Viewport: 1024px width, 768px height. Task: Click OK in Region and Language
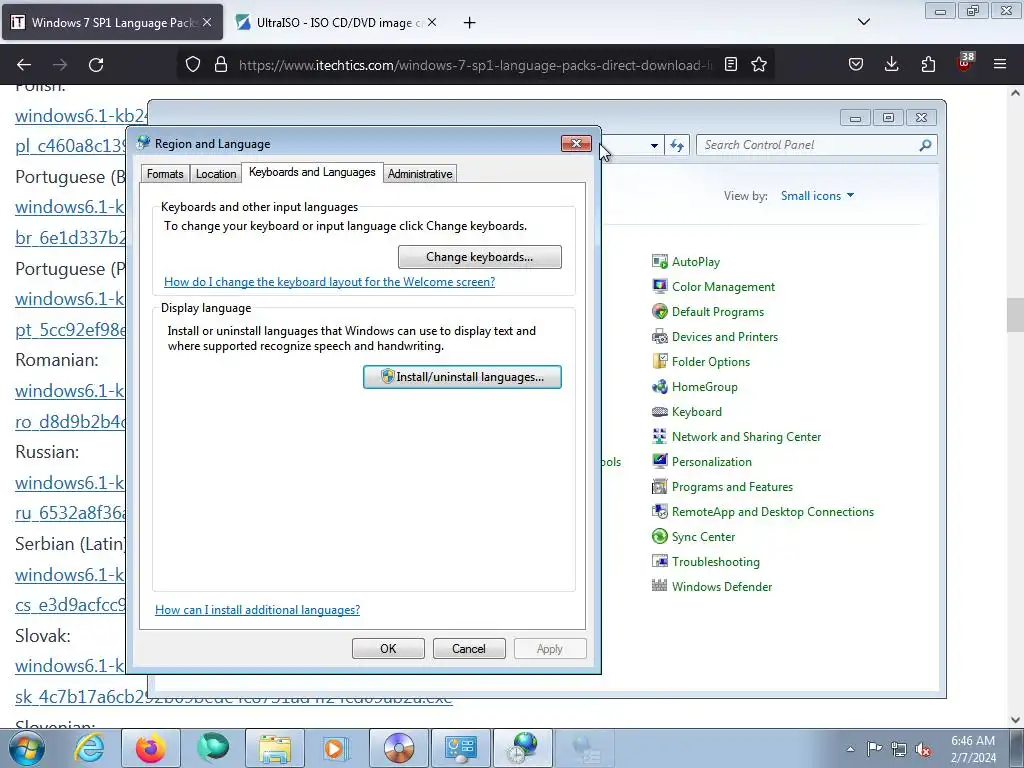pos(388,648)
